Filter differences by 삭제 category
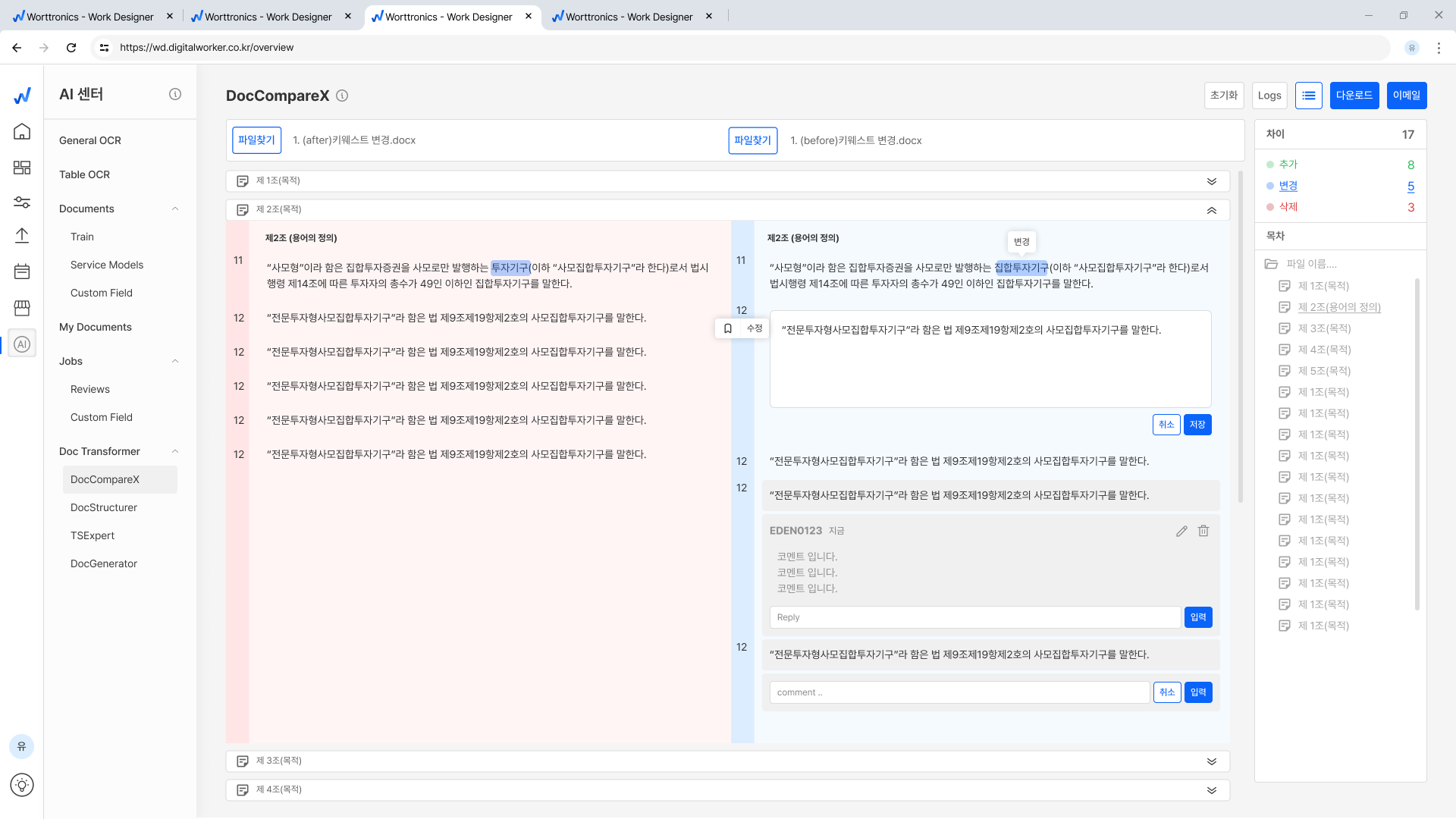This screenshot has height=819, width=1456. (x=1288, y=206)
